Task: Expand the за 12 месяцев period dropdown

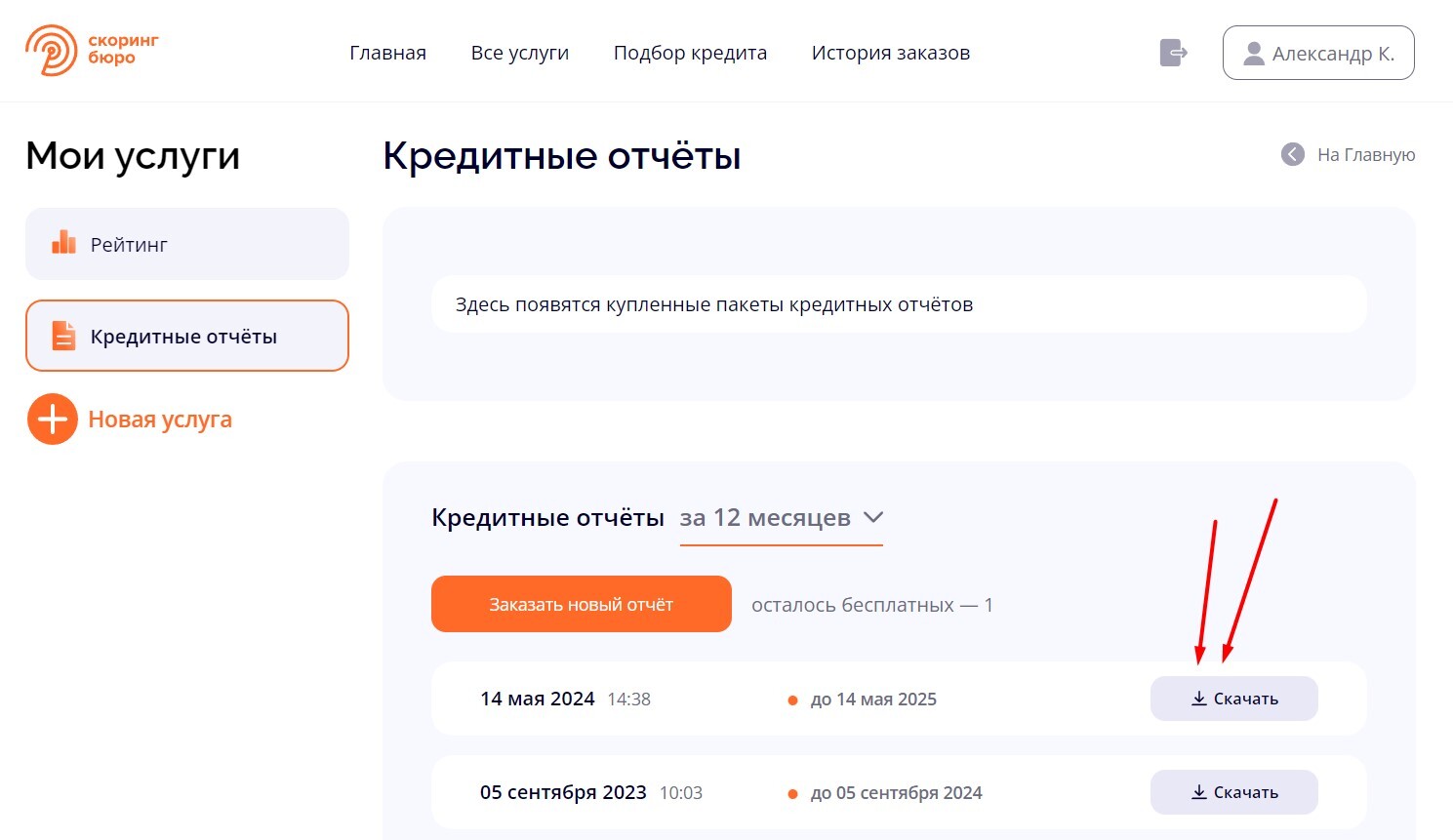Action: [x=766, y=518]
